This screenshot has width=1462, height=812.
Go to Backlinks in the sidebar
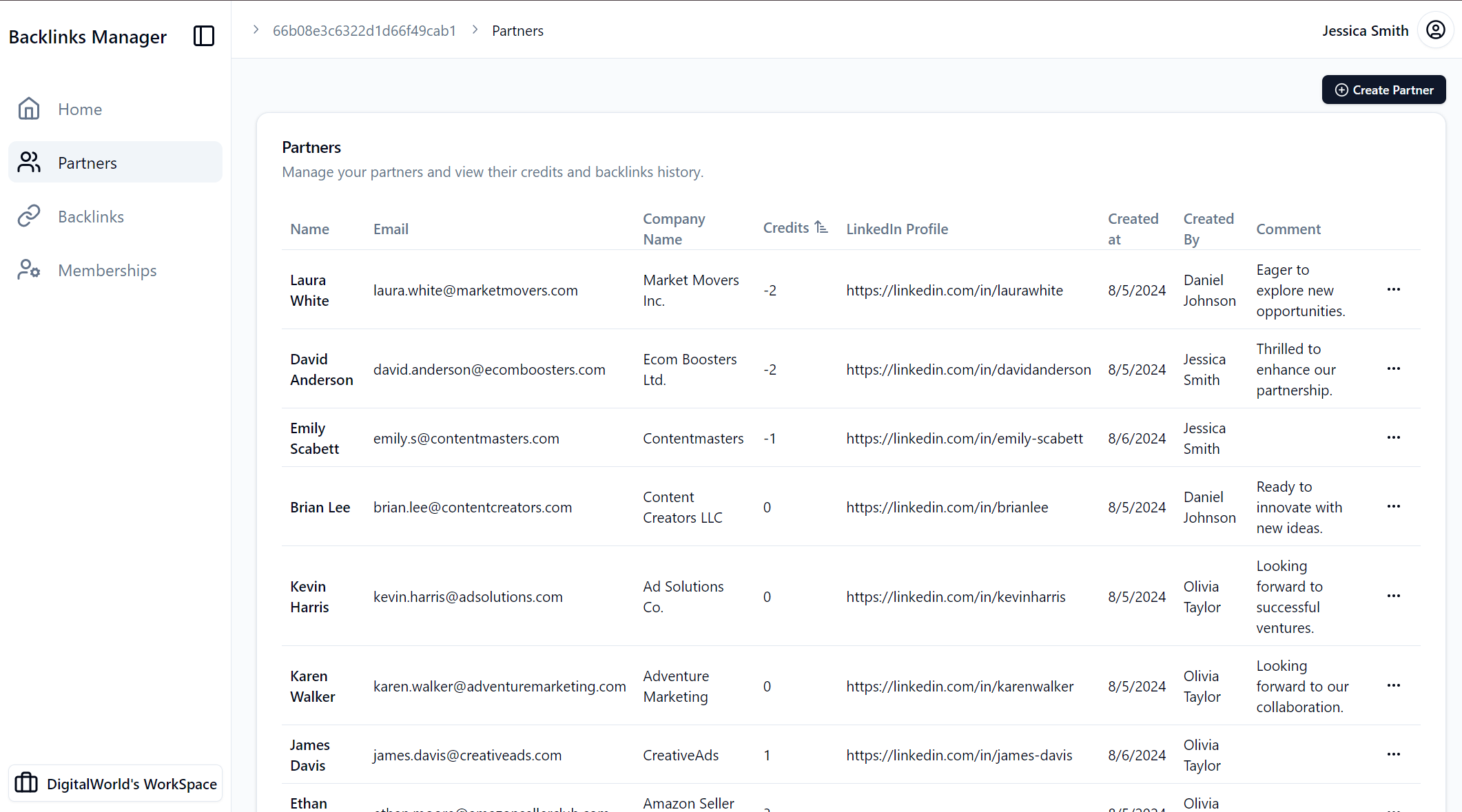[91, 217]
